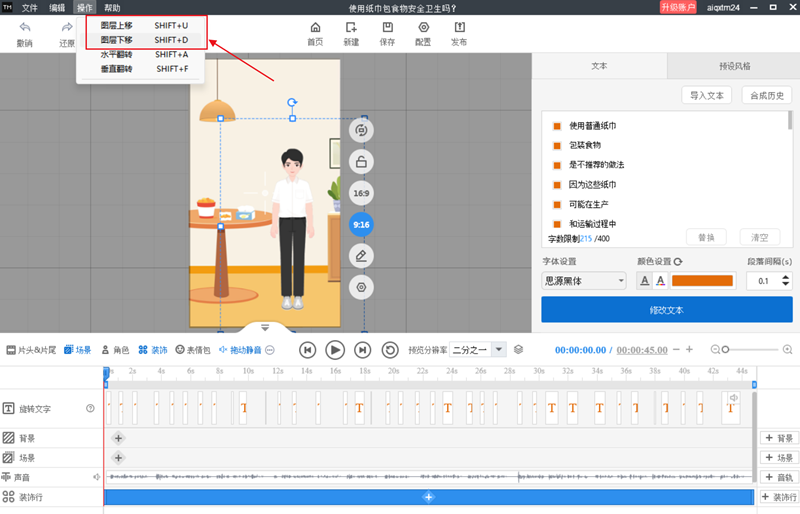The image size is (800, 514).
Task: Click the loop replay button
Action: [x=390, y=350]
